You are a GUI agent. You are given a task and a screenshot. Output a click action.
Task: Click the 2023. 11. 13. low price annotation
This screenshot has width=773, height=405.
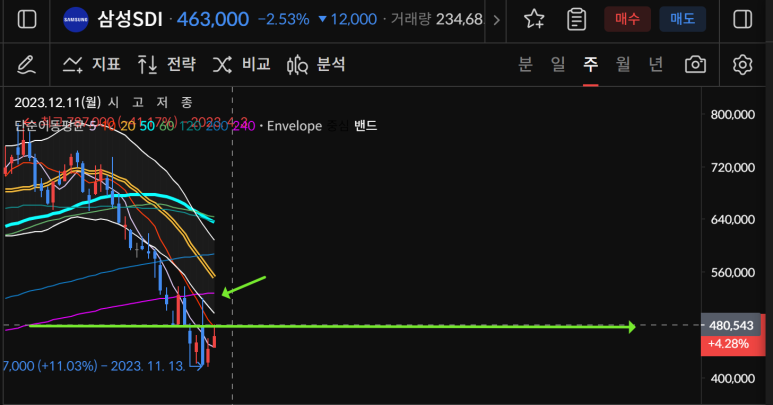click(94, 366)
